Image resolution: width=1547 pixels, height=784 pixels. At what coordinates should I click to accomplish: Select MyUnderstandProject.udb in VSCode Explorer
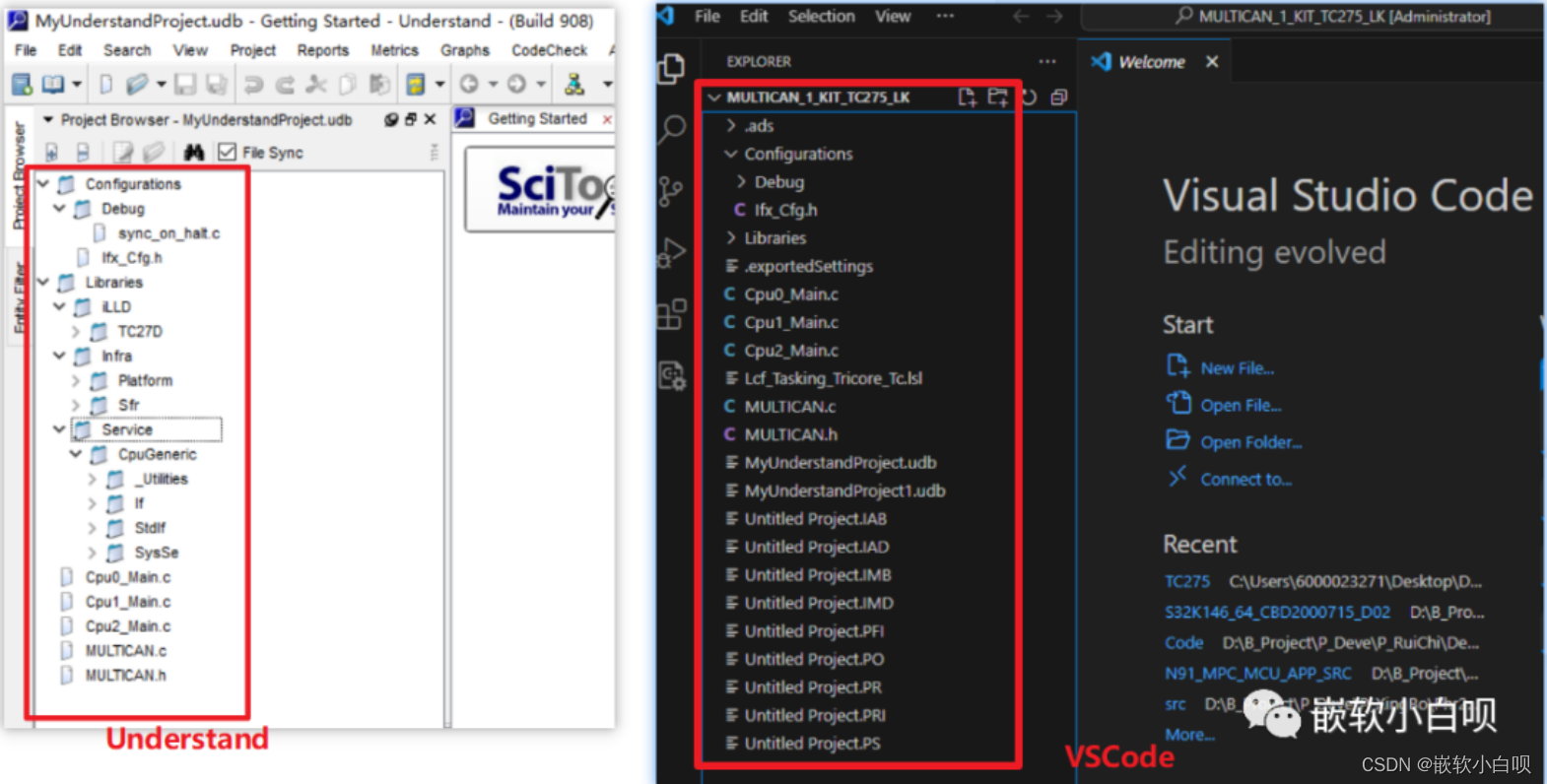(840, 463)
